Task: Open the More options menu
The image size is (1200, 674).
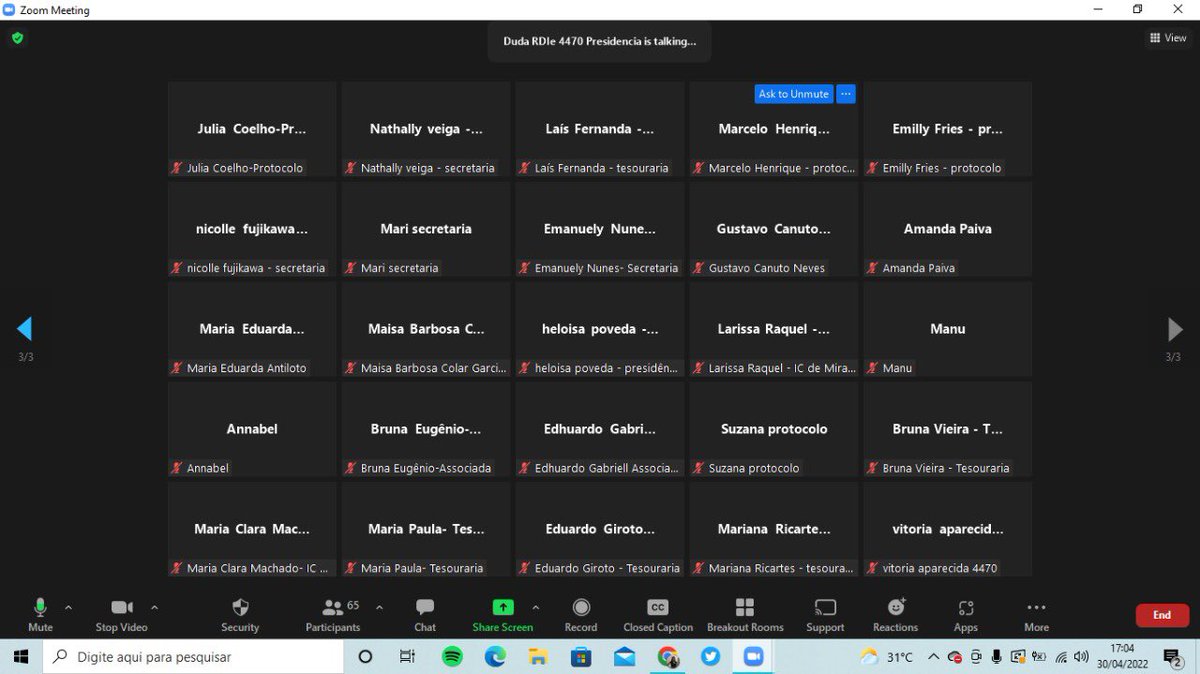Action: click(x=1036, y=614)
